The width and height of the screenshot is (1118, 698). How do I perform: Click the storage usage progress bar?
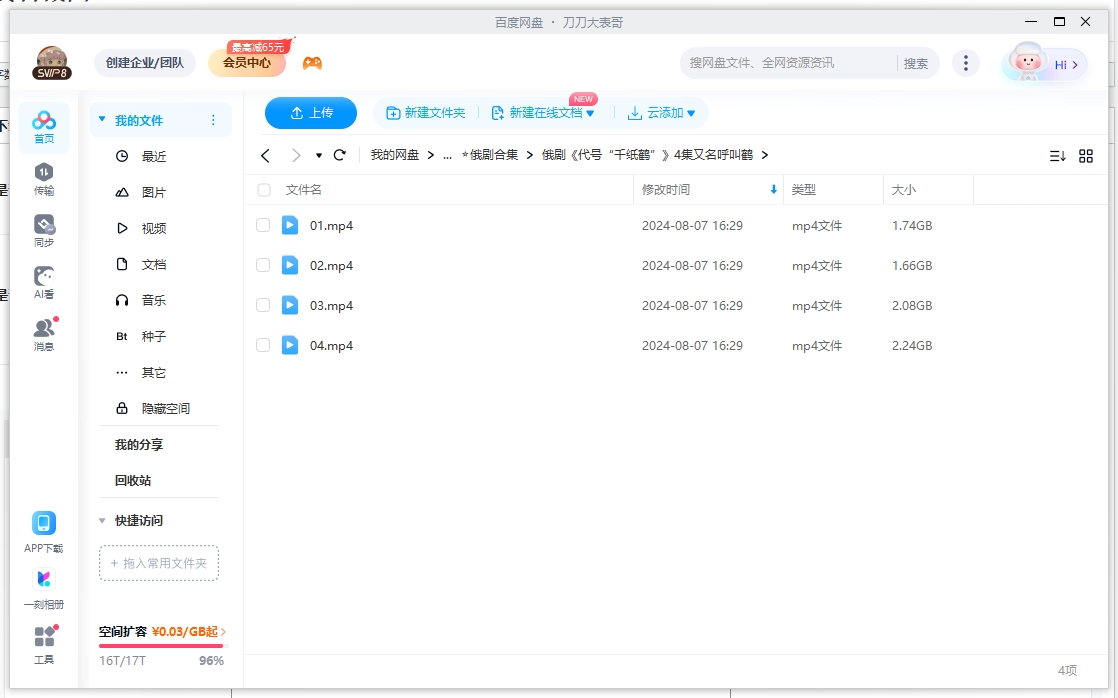(x=160, y=645)
